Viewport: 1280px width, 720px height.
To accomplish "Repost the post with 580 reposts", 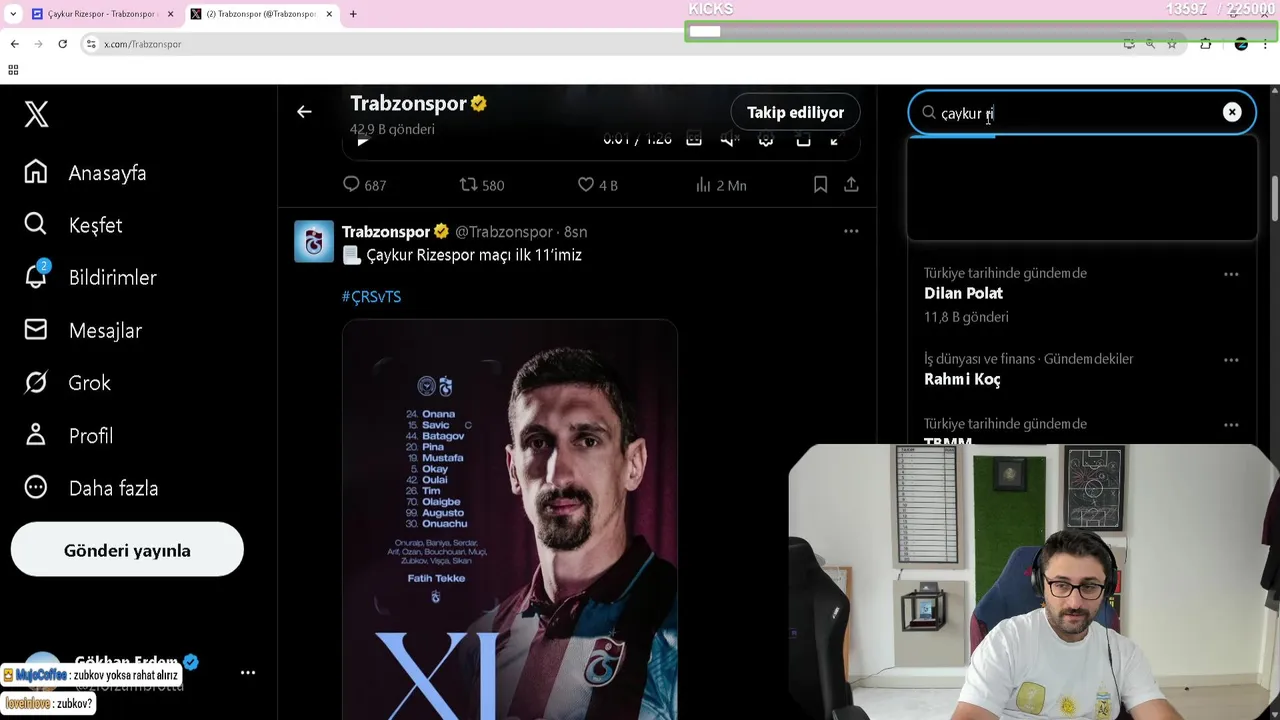I will (481, 185).
